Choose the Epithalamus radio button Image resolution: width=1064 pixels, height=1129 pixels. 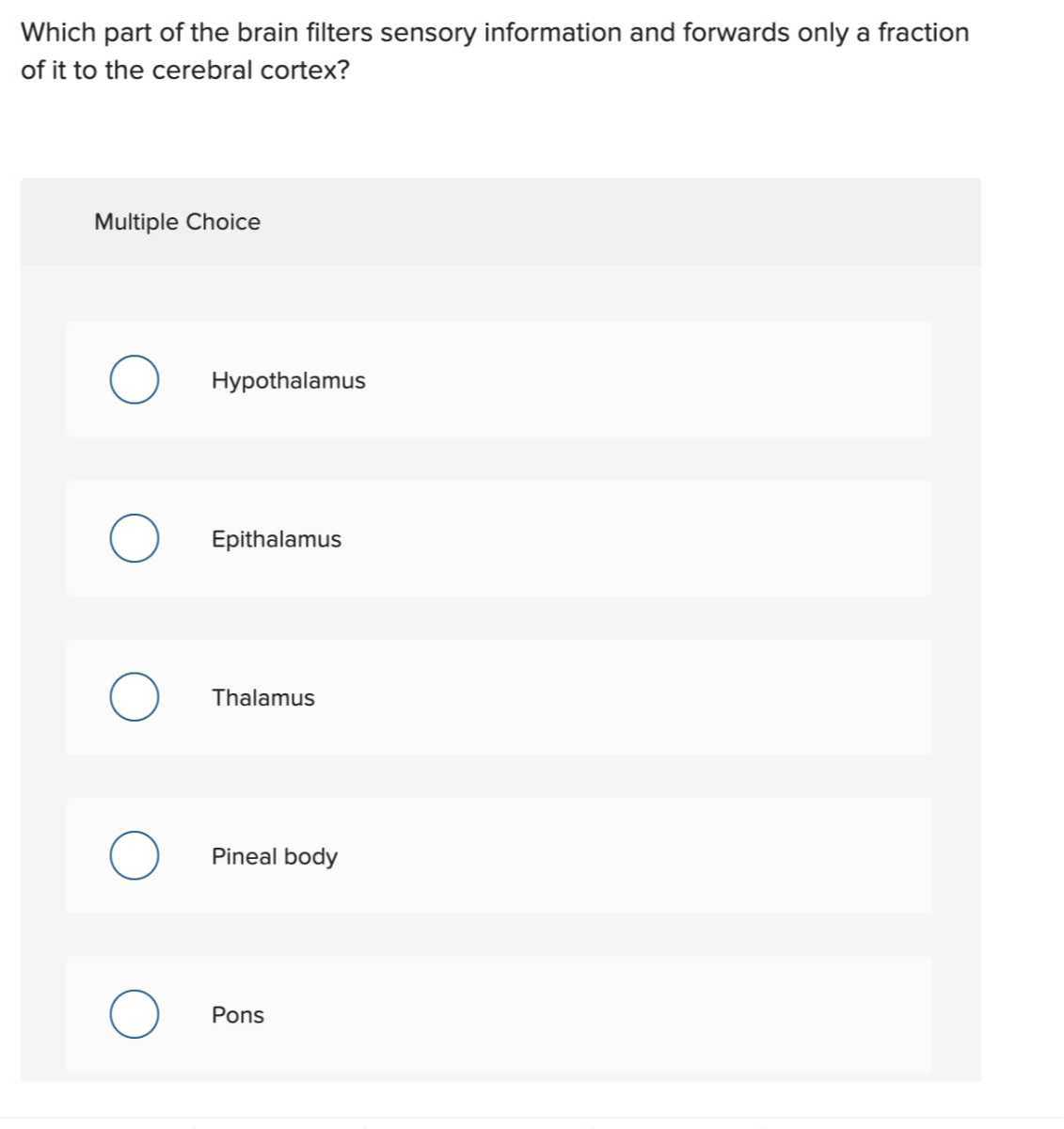click(x=134, y=539)
